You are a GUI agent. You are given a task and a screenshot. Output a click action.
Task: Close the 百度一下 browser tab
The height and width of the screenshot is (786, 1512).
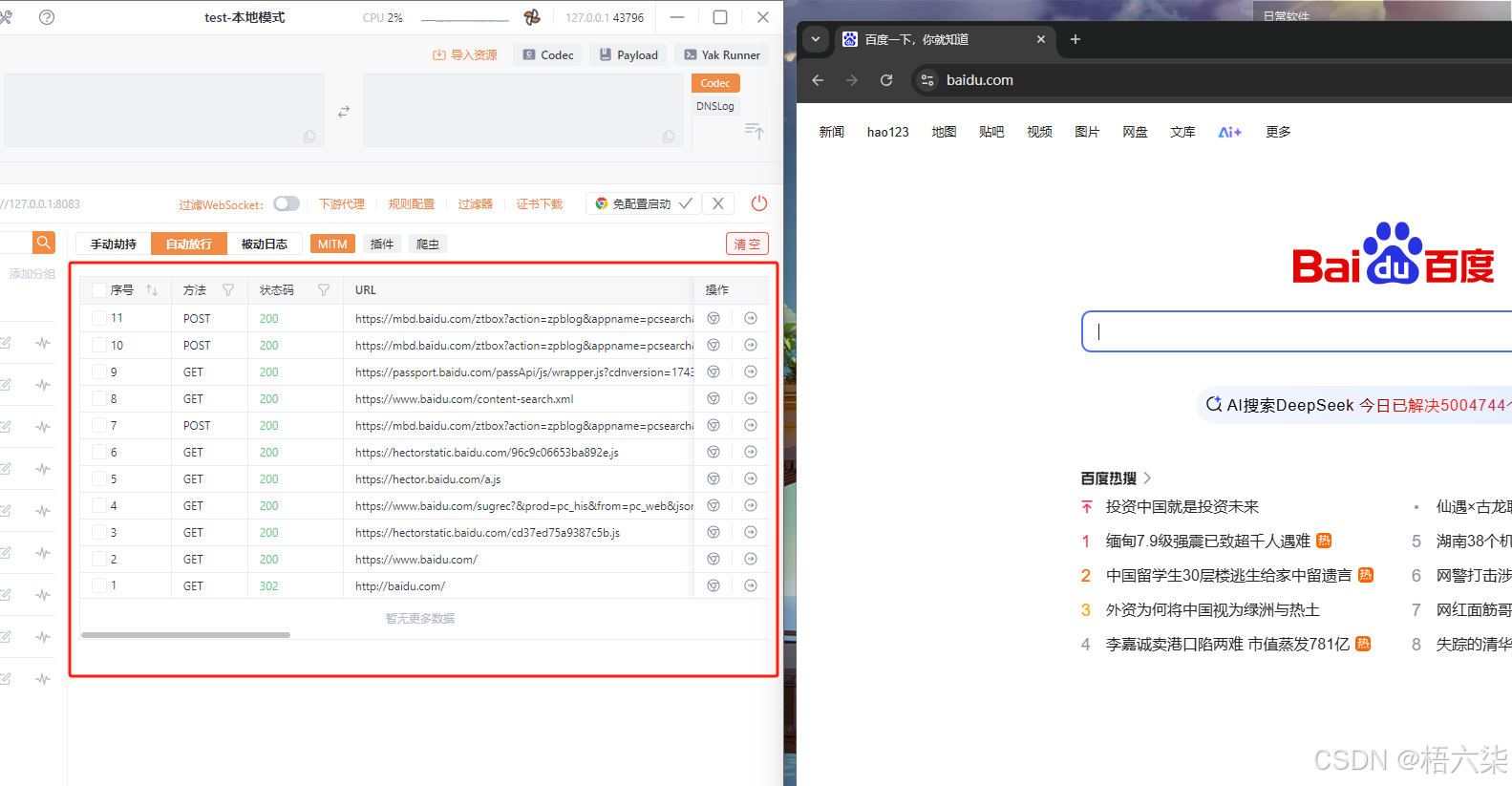[1041, 39]
